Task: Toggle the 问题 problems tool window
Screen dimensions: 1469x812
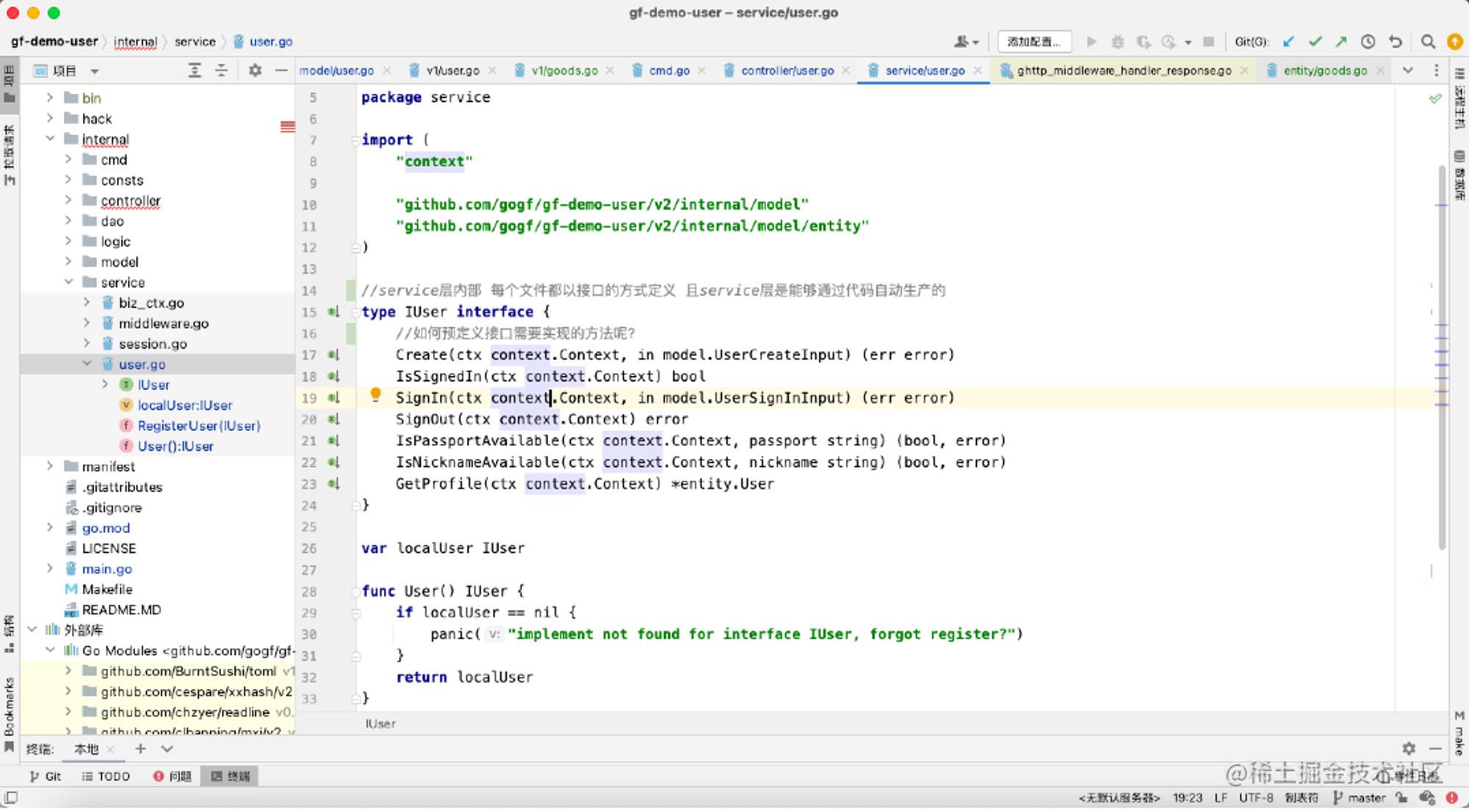Action: tap(173, 776)
